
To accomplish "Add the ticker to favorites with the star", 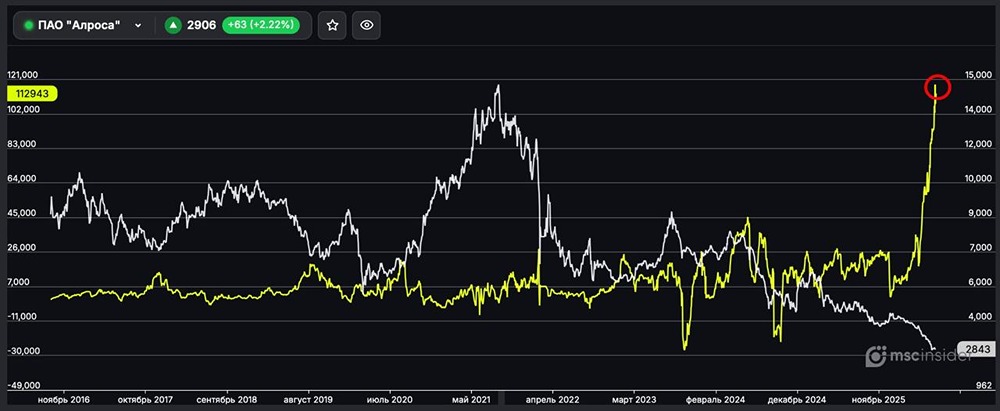I will click(332, 26).
